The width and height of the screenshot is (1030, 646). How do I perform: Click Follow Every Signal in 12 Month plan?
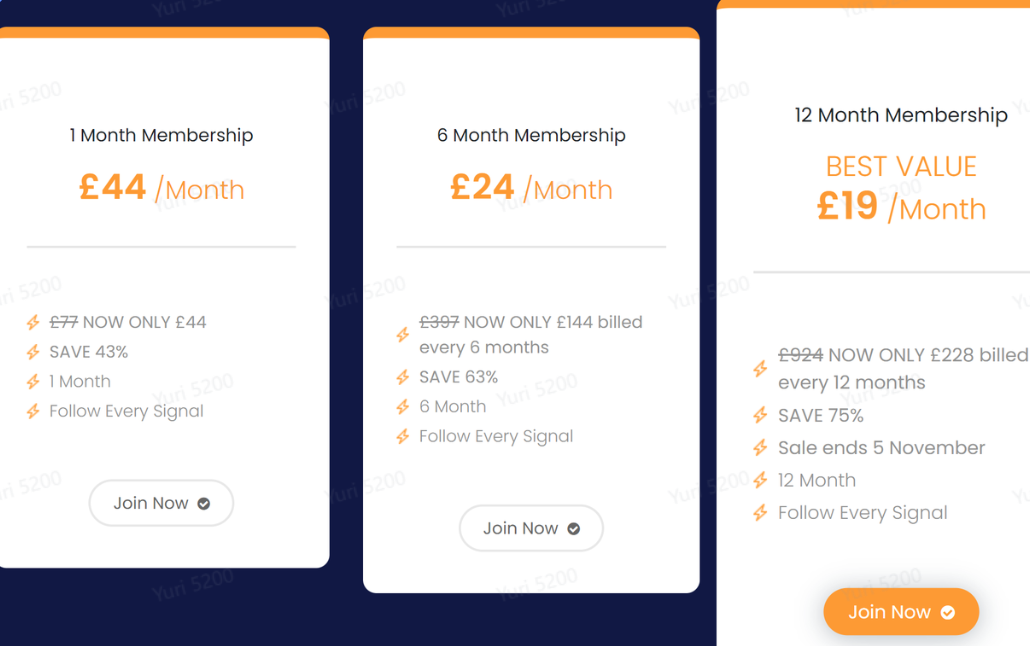(862, 513)
